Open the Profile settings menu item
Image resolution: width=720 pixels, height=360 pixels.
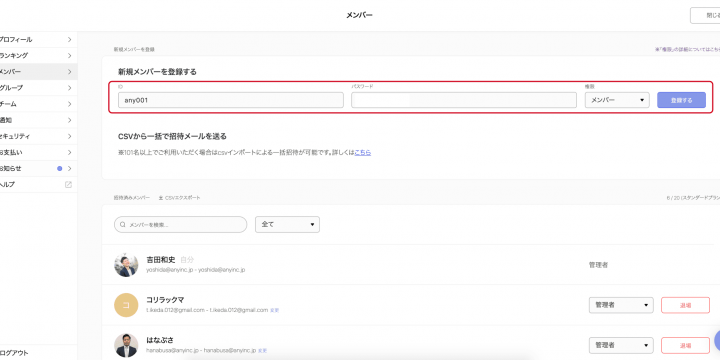click(x=38, y=39)
